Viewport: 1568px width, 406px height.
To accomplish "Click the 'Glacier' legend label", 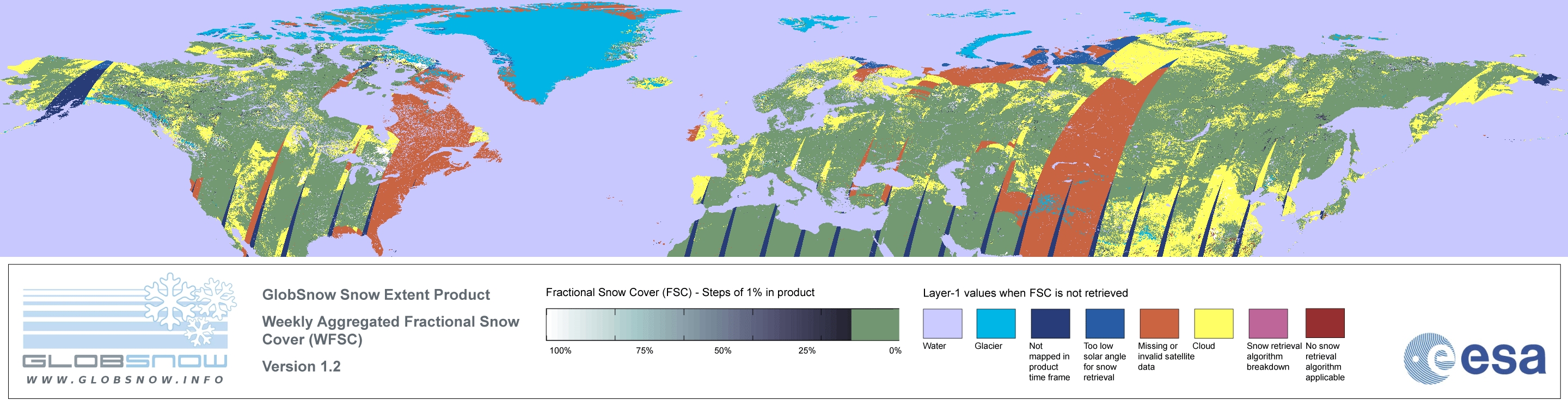I will point(989,346).
